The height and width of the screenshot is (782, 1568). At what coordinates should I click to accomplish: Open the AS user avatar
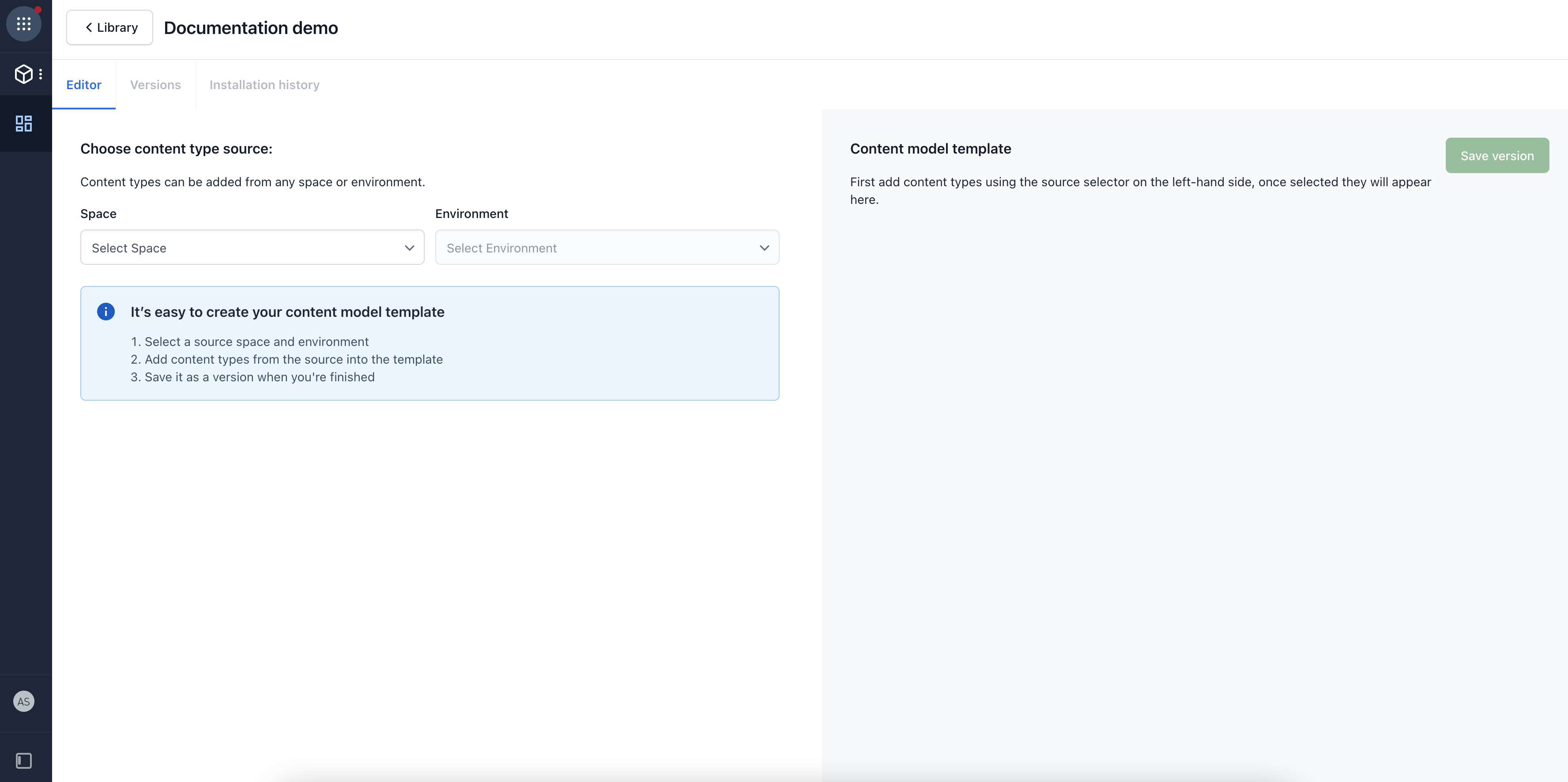click(24, 701)
